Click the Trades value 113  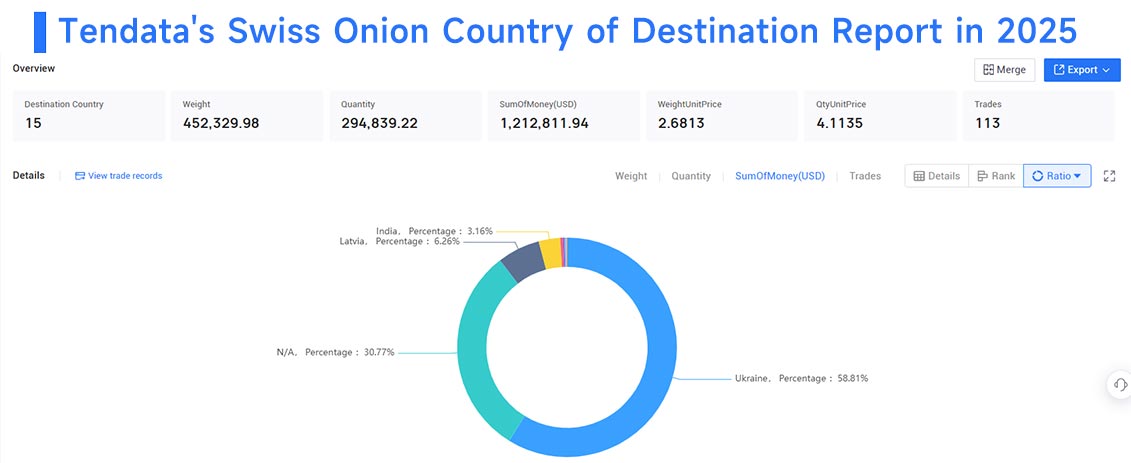click(987, 123)
